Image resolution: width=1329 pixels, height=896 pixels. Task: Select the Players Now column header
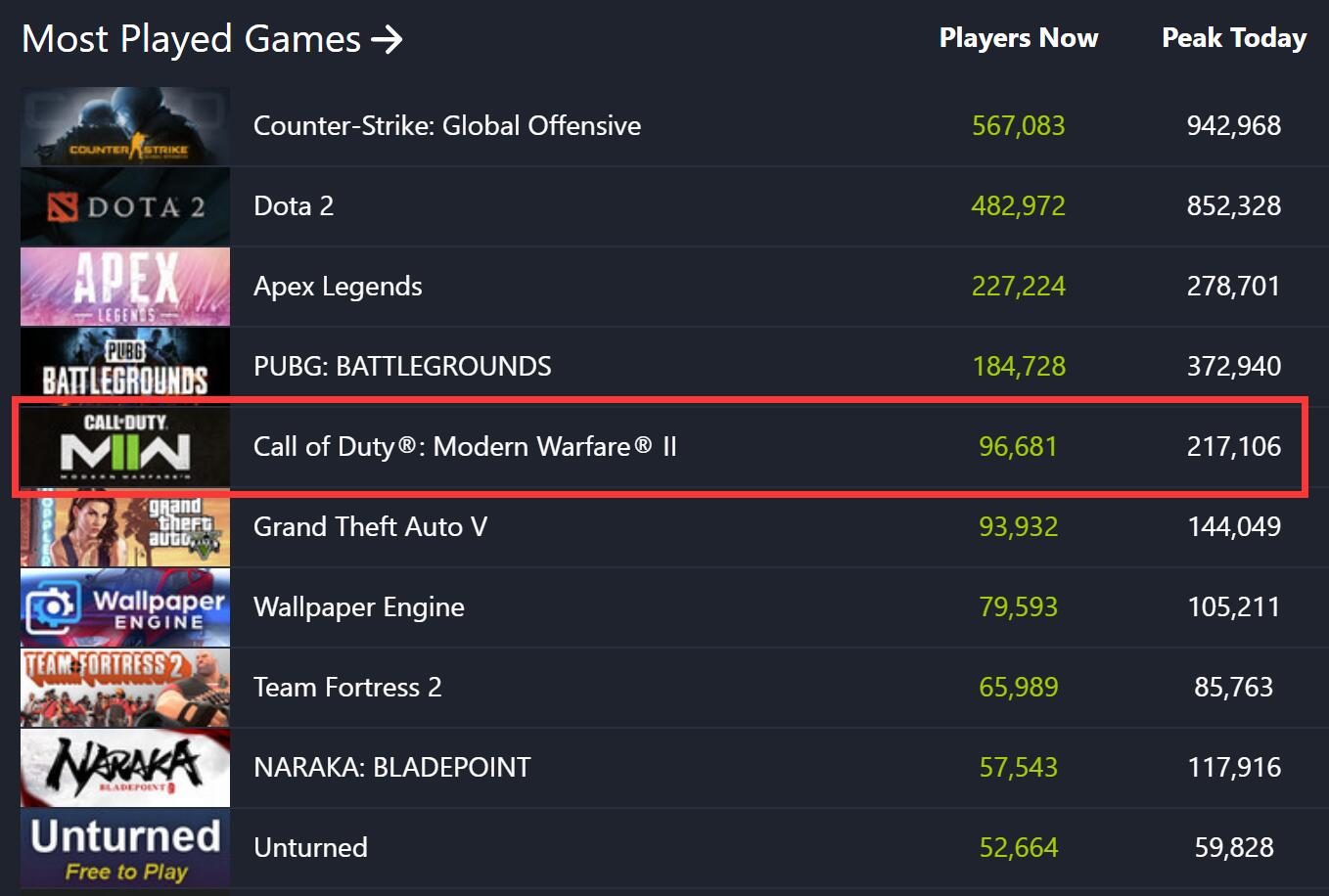(1019, 38)
